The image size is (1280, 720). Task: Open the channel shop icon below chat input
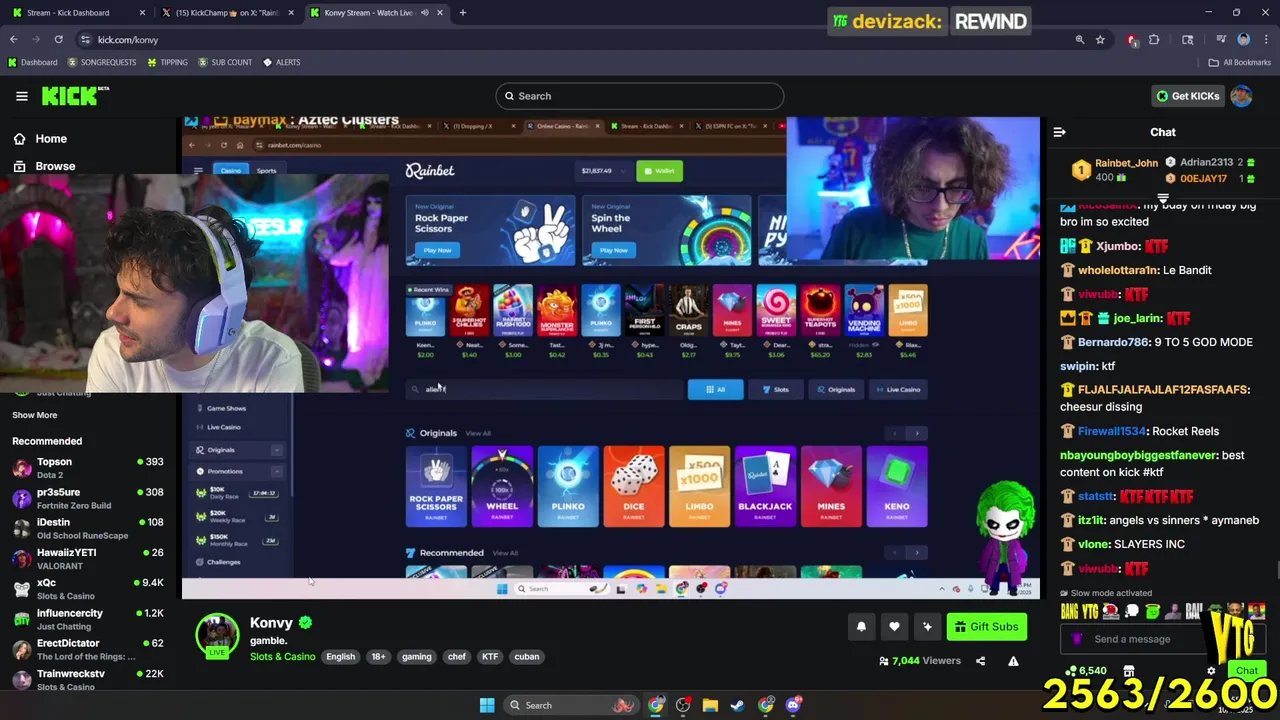(1129, 671)
